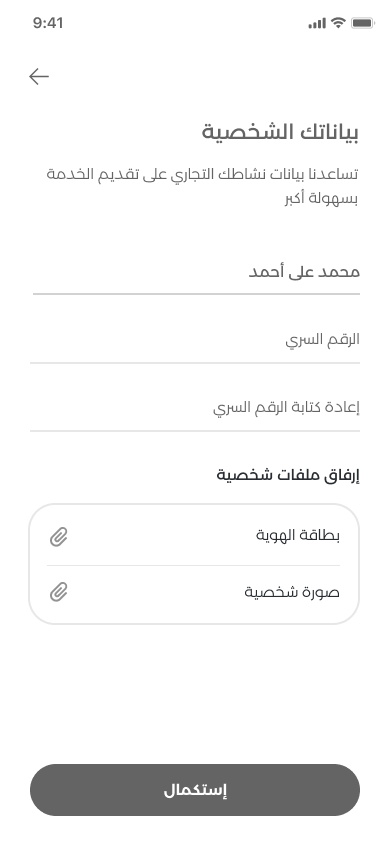Image resolution: width=390 pixels, height=844 pixels.
Task: Click the إرفاق ملفات شخصية section label
Action: click(x=288, y=475)
